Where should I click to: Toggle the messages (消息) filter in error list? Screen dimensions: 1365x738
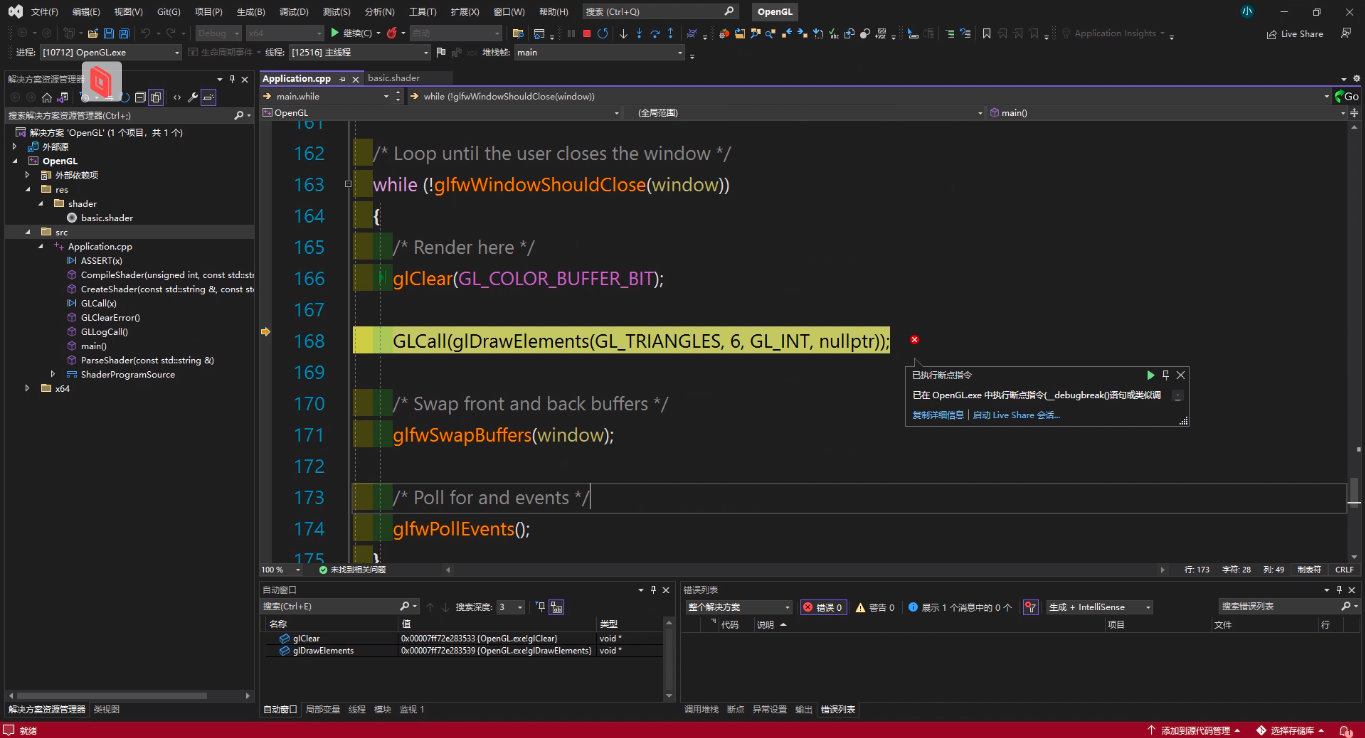[959, 607]
